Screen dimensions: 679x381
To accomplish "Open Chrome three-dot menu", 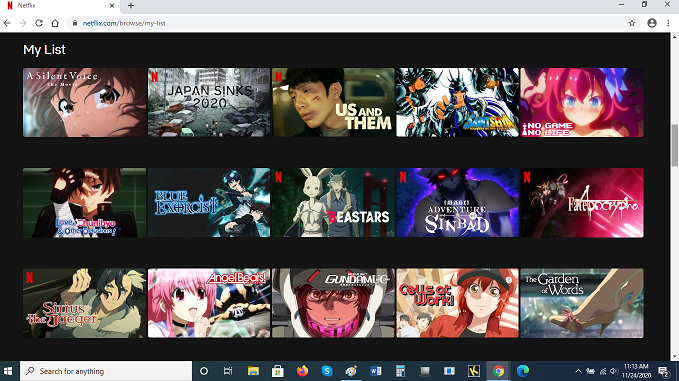I will tap(668, 23).
